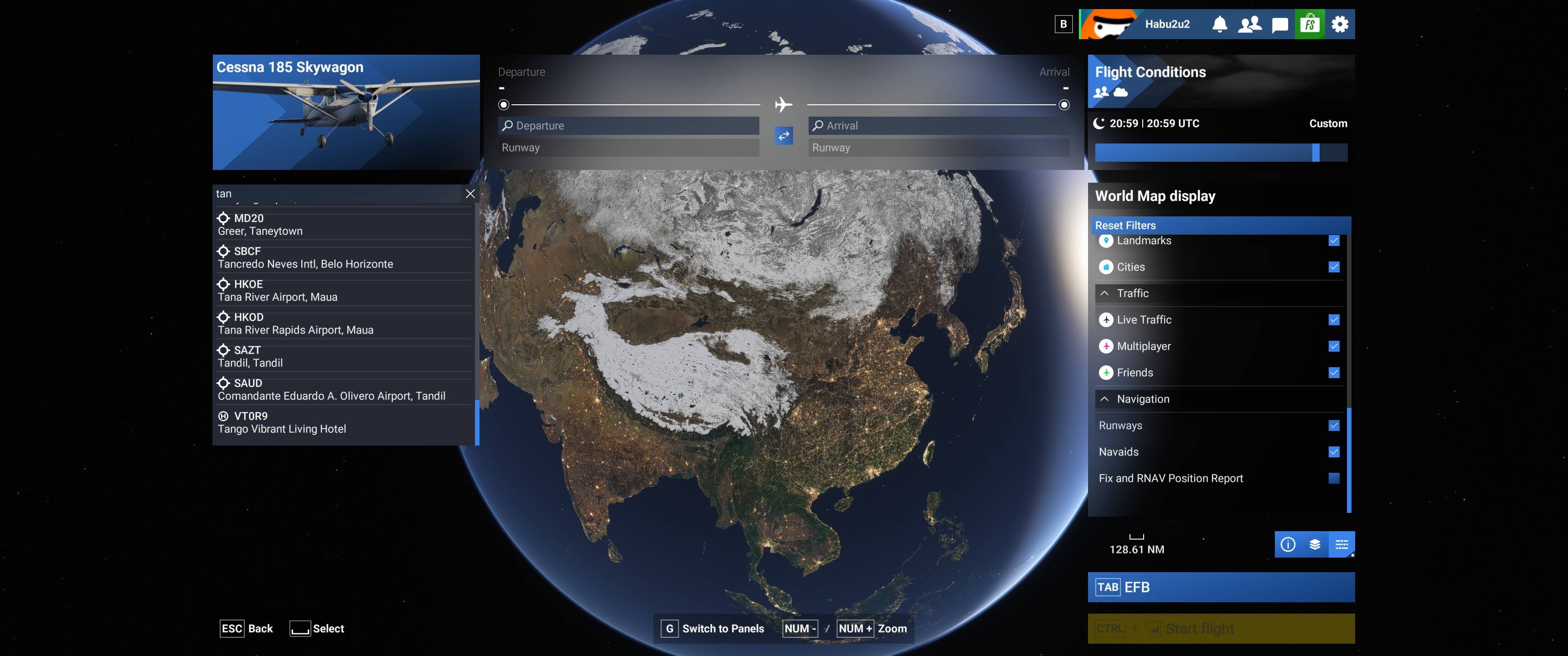Disable the Live Traffic checkbox
Screen dimensions: 1568x656
(x=1334, y=320)
